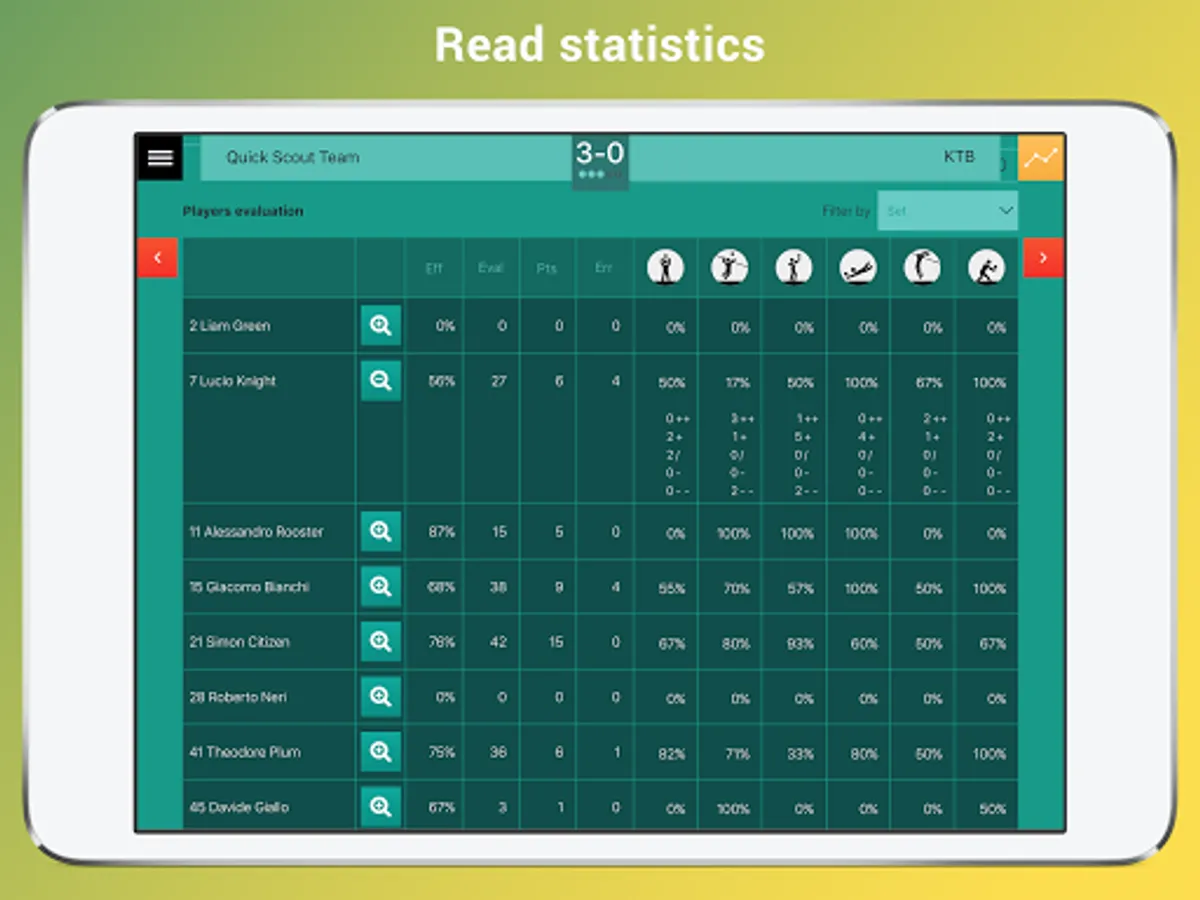Click the Eff column header

(434, 268)
